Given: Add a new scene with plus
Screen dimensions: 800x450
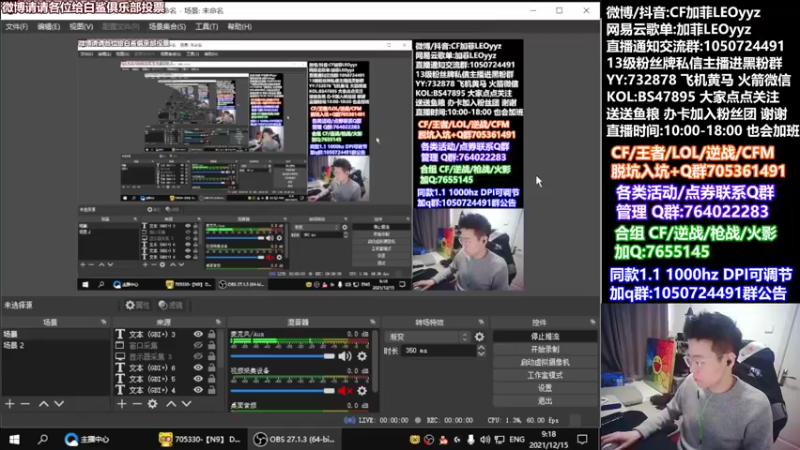Looking at the screenshot, I should pyautogui.click(x=10, y=404).
